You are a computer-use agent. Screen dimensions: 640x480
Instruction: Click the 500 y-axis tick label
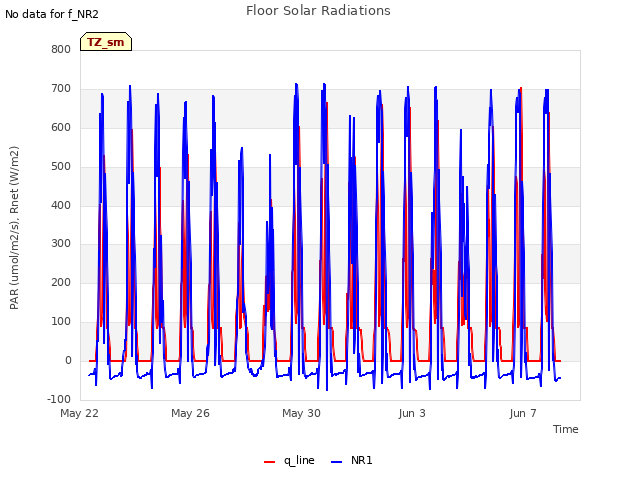point(61,167)
